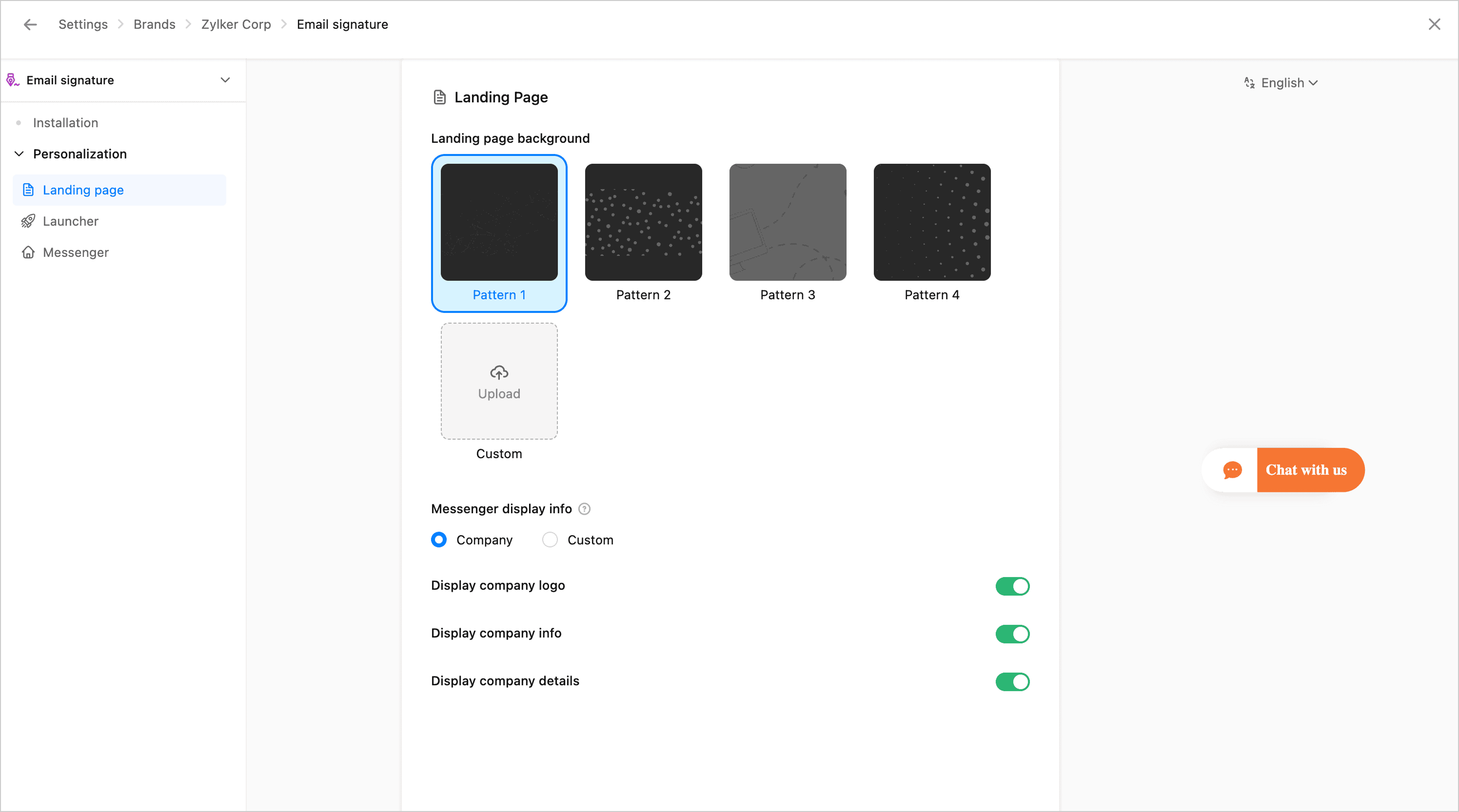1459x812 pixels.
Task: Open the Landing page menu item
Action: (x=83, y=190)
